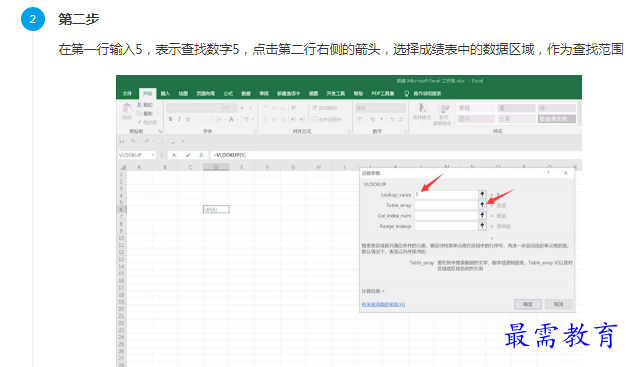Image resolution: width=626 pixels, height=367 pixels.
Task: Open the customize quick access toolbar arrow
Action: click(x=183, y=141)
